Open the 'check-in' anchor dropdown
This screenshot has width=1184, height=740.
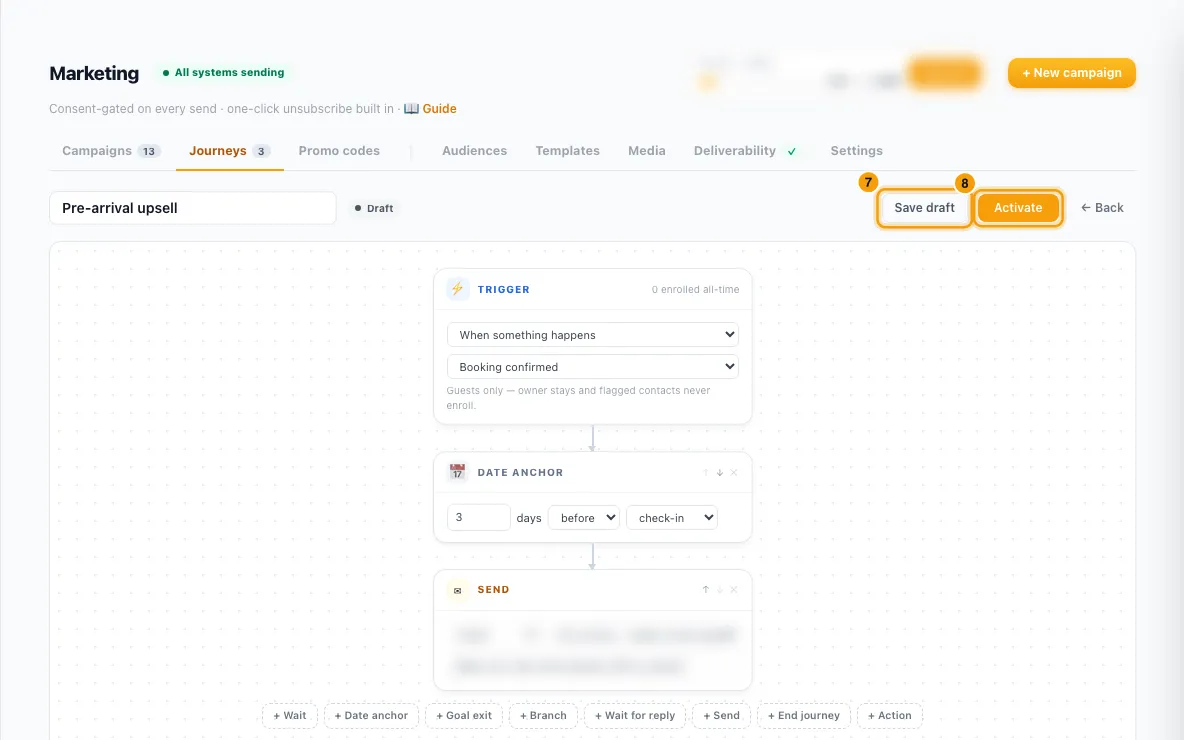[671, 517]
